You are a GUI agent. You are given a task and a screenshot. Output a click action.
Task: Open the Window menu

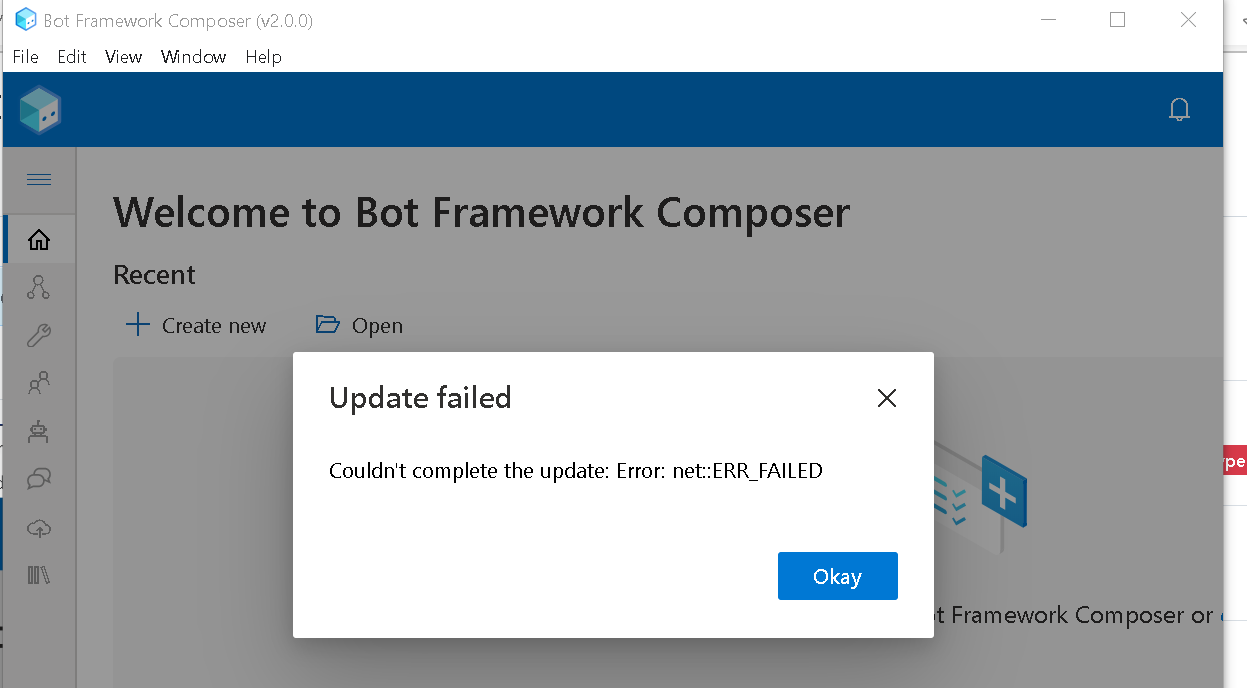(193, 57)
